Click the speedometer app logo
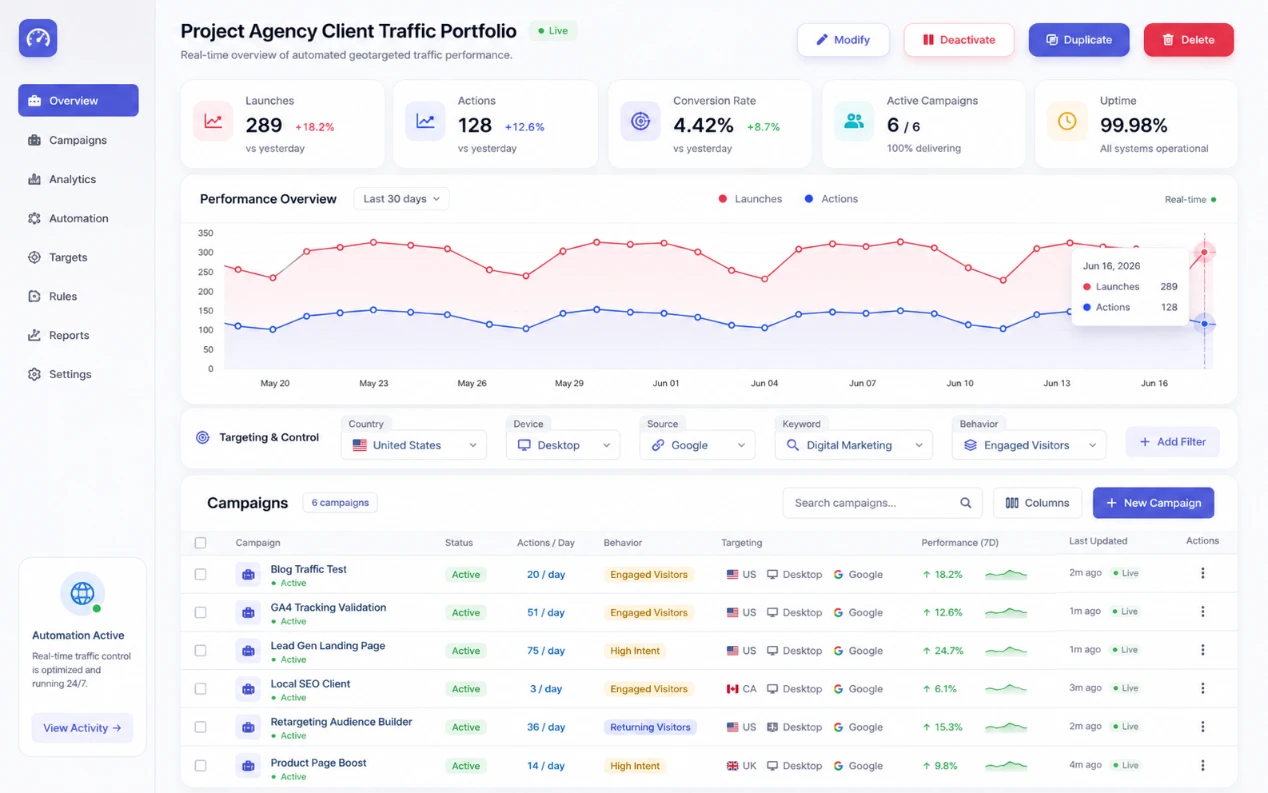 tap(38, 38)
